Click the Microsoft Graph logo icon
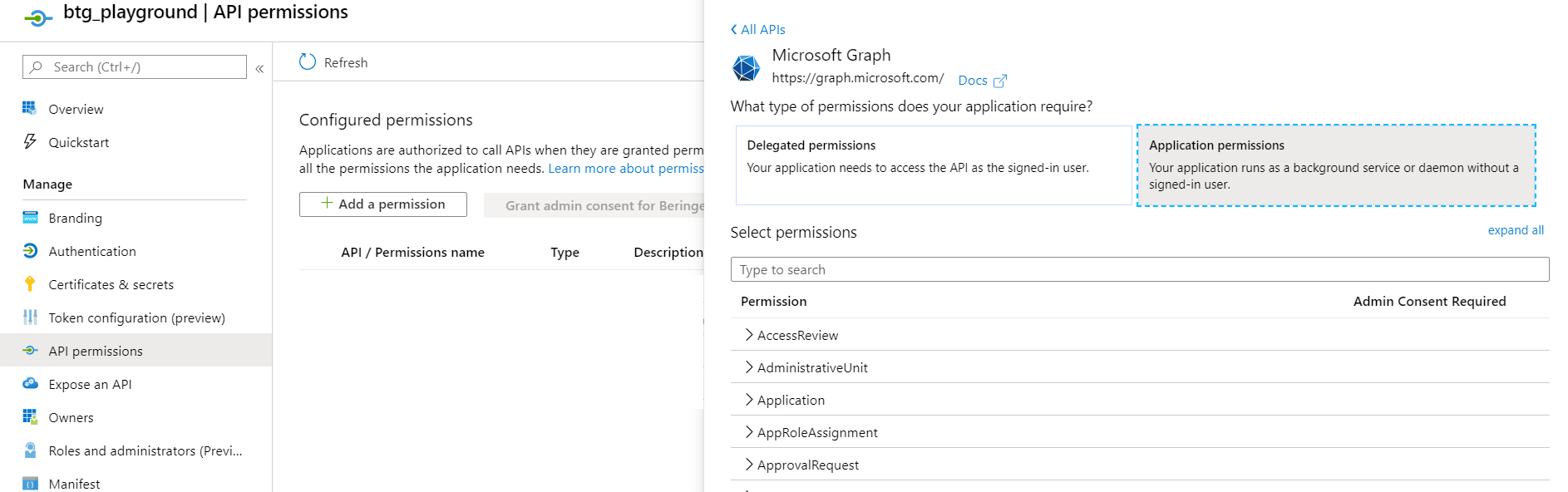Viewport: 1568px width, 492px height. click(746, 67)
